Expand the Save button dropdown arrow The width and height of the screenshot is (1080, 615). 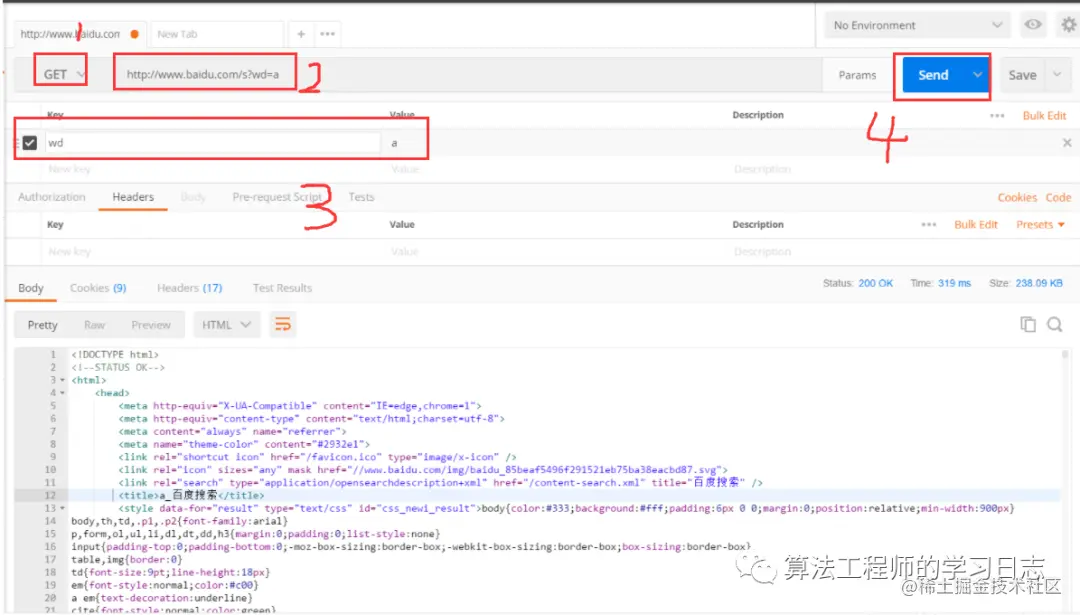(x=1057, y=74)
